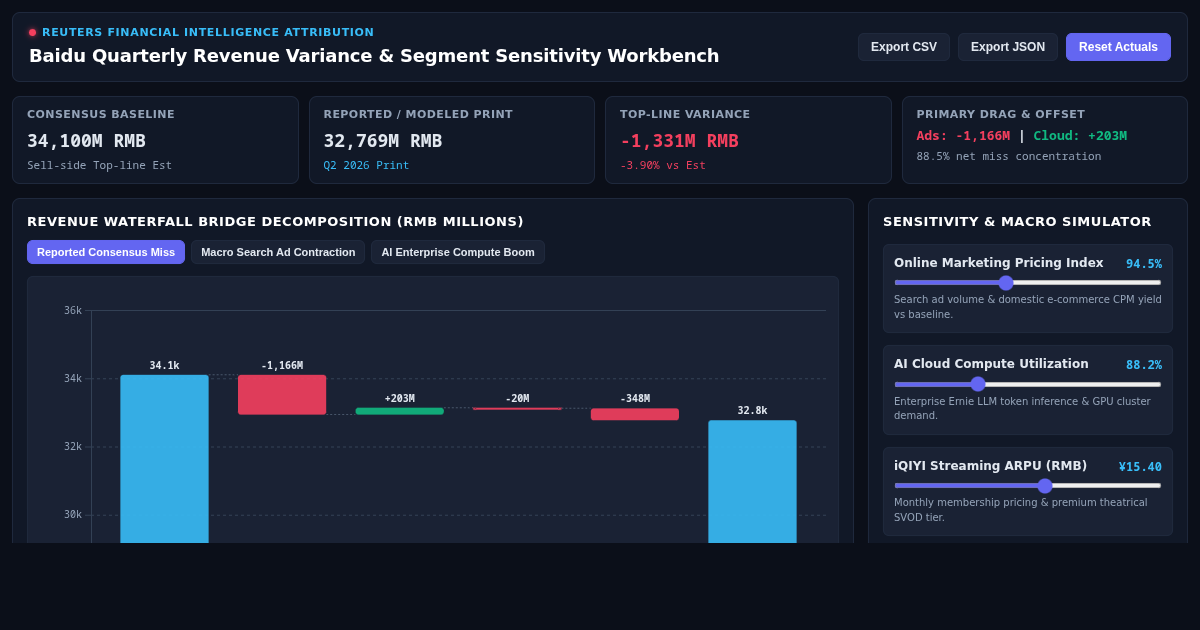The image size is (1200, 630).
Task: Click the red -1,166M waterfall bar
Action: pos(282,395)
